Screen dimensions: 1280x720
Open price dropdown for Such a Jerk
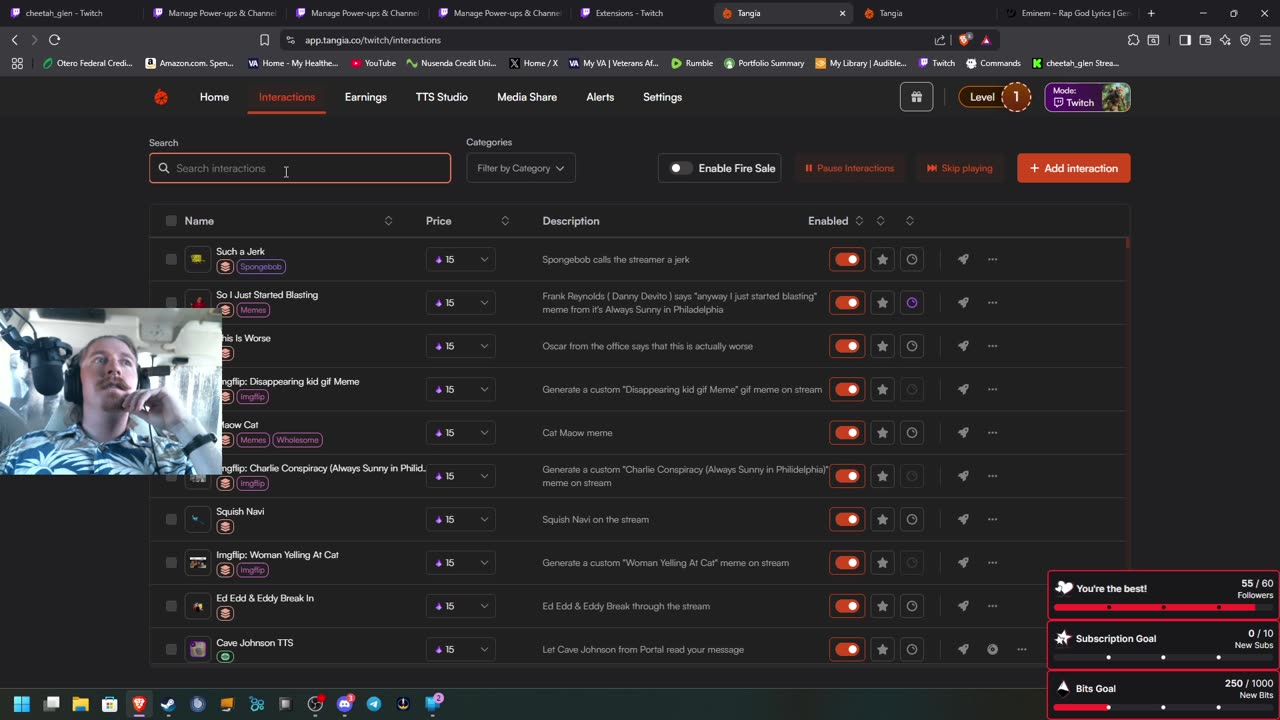(x=460, y=259)
